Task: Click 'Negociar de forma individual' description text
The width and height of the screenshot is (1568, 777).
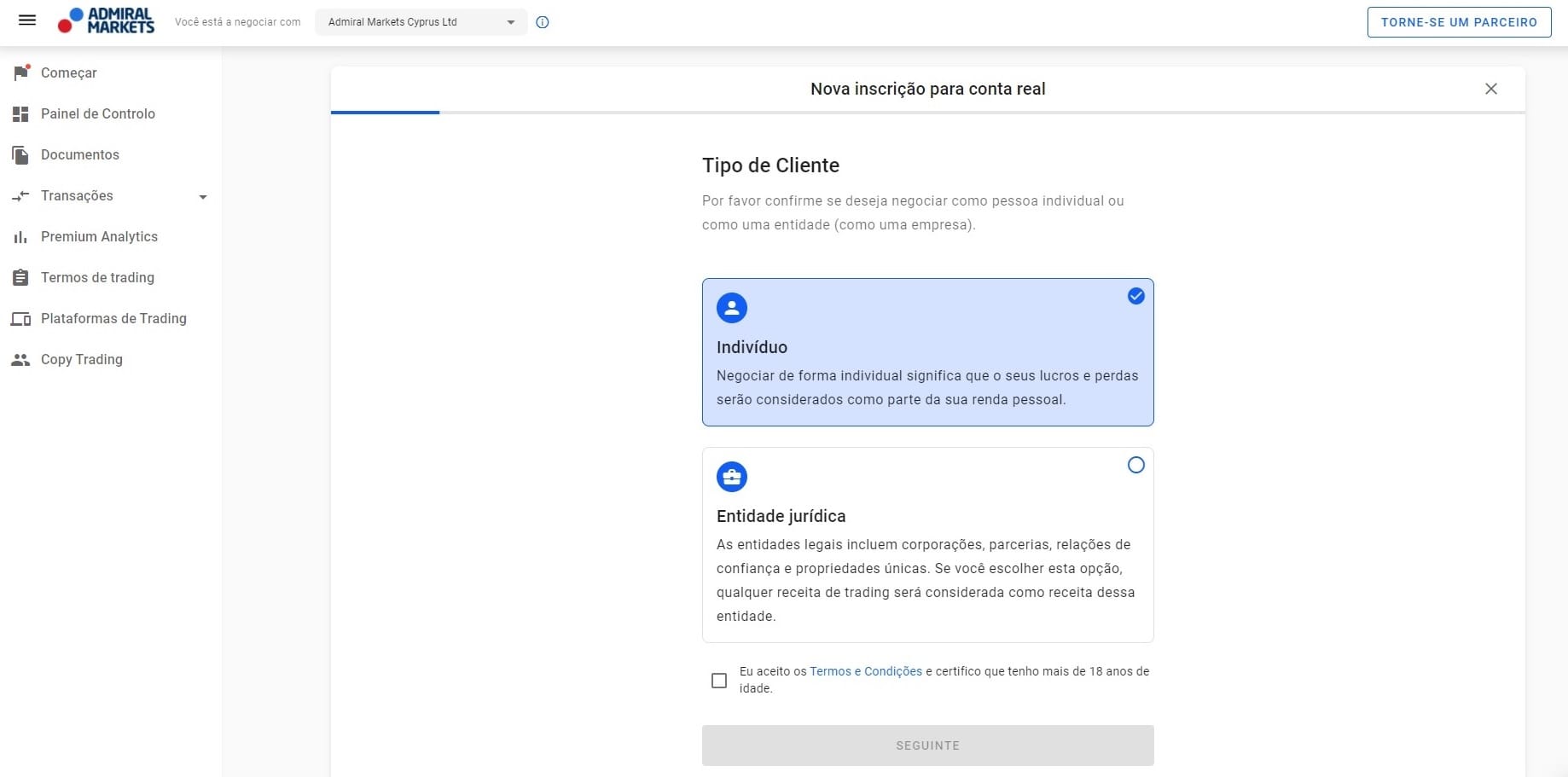Action: click(x=927, y=387)
